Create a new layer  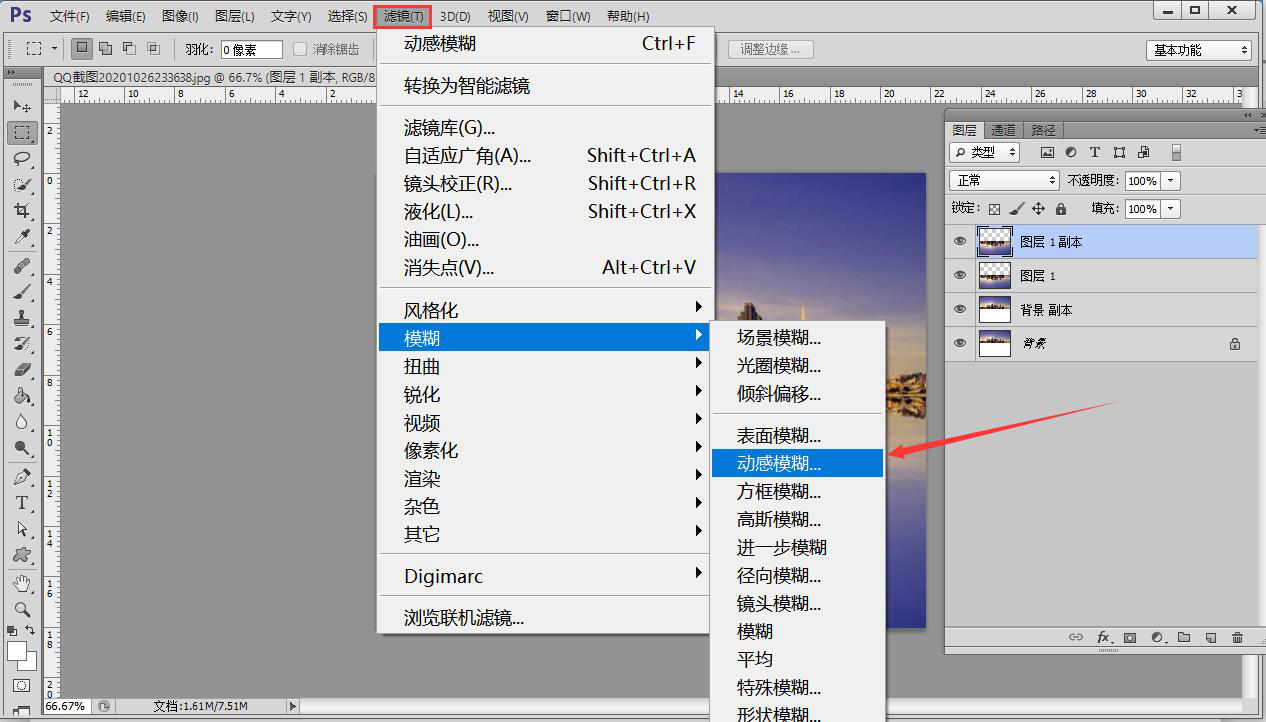pyautogui.click(x=1210, y=637)
